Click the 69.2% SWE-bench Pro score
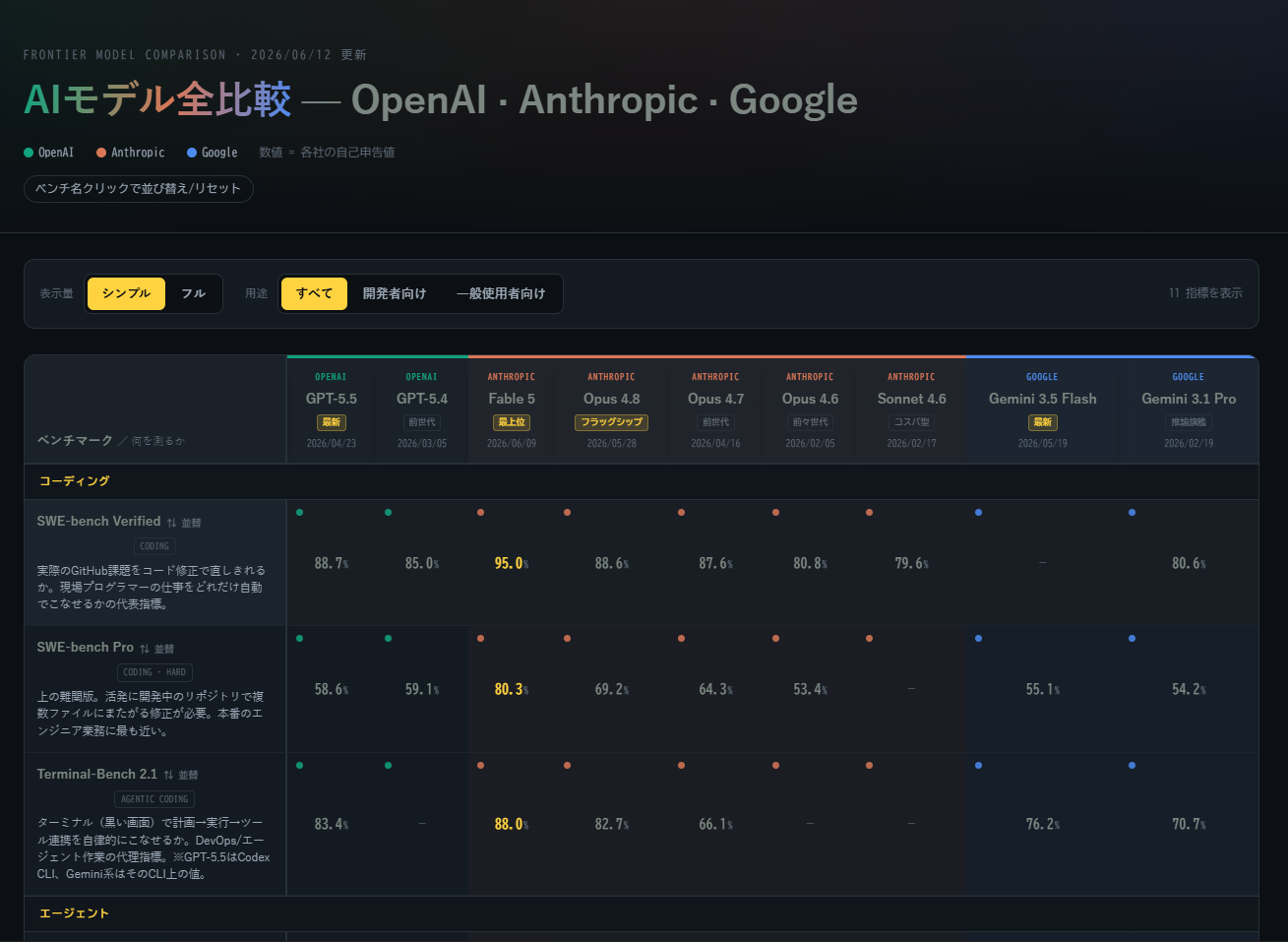The width and height of the screenshot is (1288, 942). coord(611,689)
